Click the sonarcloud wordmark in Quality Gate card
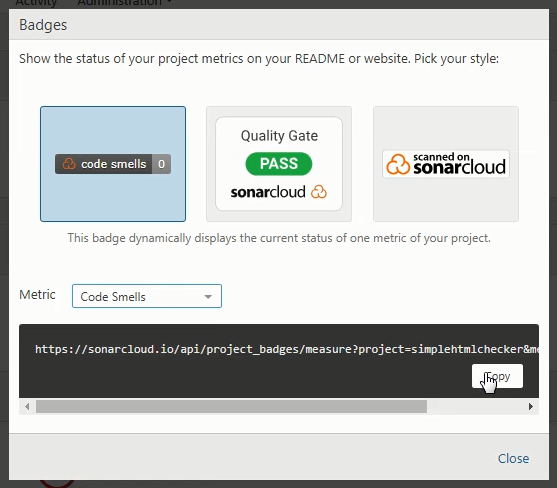 [x=268, y=192]
